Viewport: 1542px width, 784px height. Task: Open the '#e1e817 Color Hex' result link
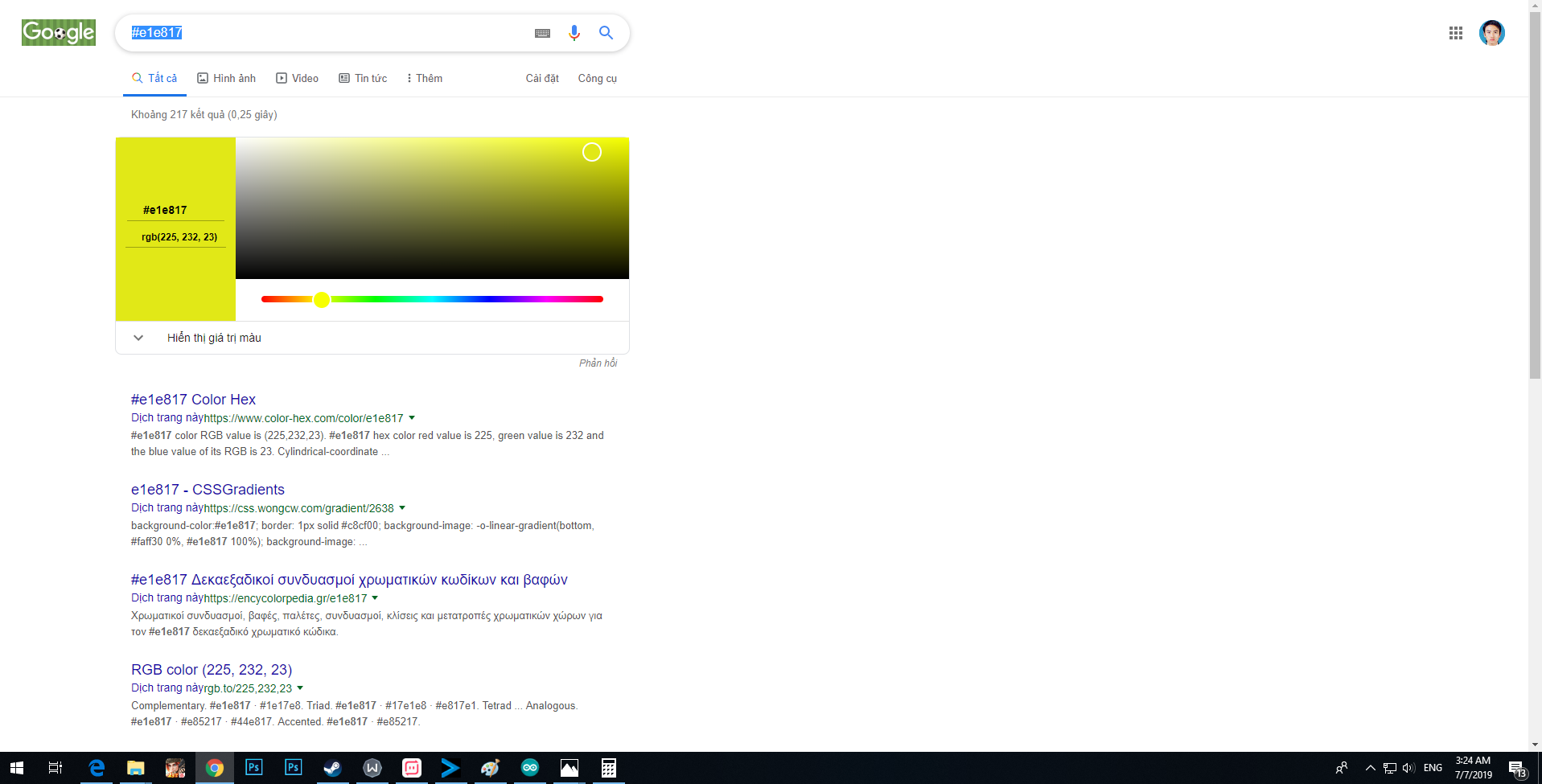[x=193, y=399]
